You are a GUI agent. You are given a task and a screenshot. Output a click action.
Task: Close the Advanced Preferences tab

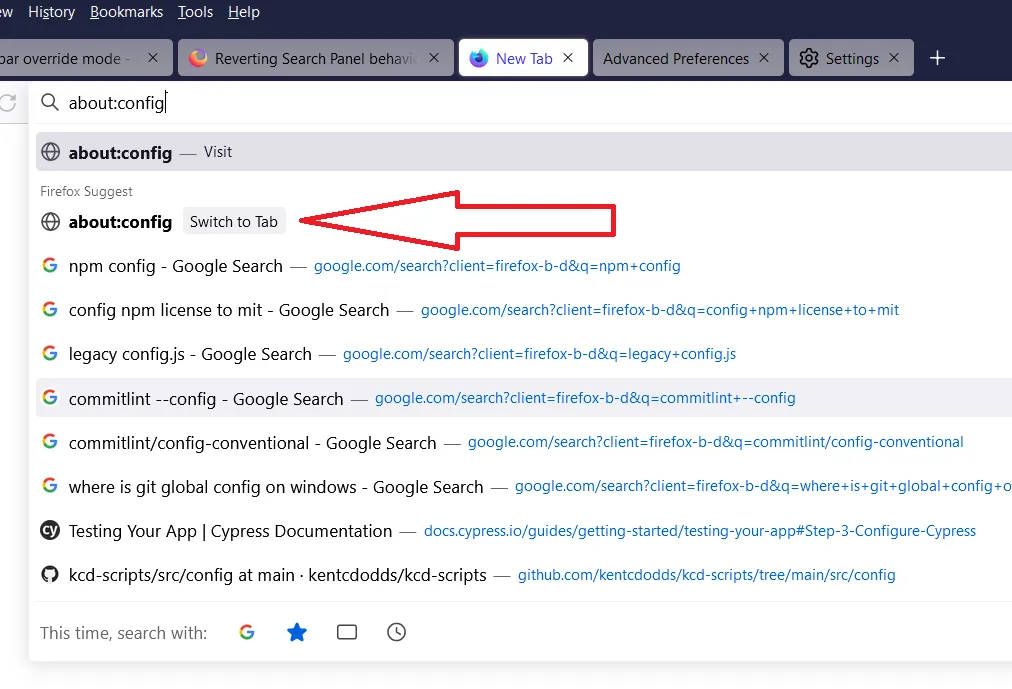pyautogui.click(x=764, y=58)
